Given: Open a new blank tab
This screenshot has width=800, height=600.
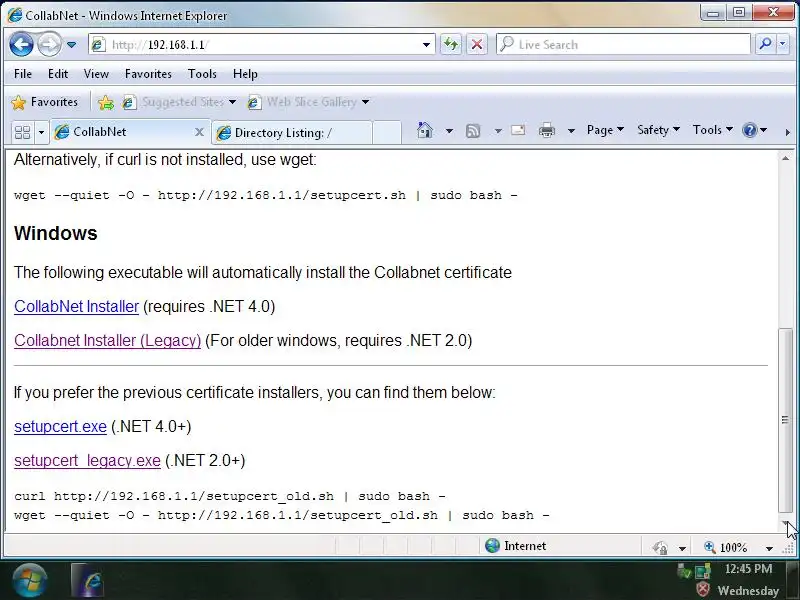Looking at the screenshot, I should (387, 133).
